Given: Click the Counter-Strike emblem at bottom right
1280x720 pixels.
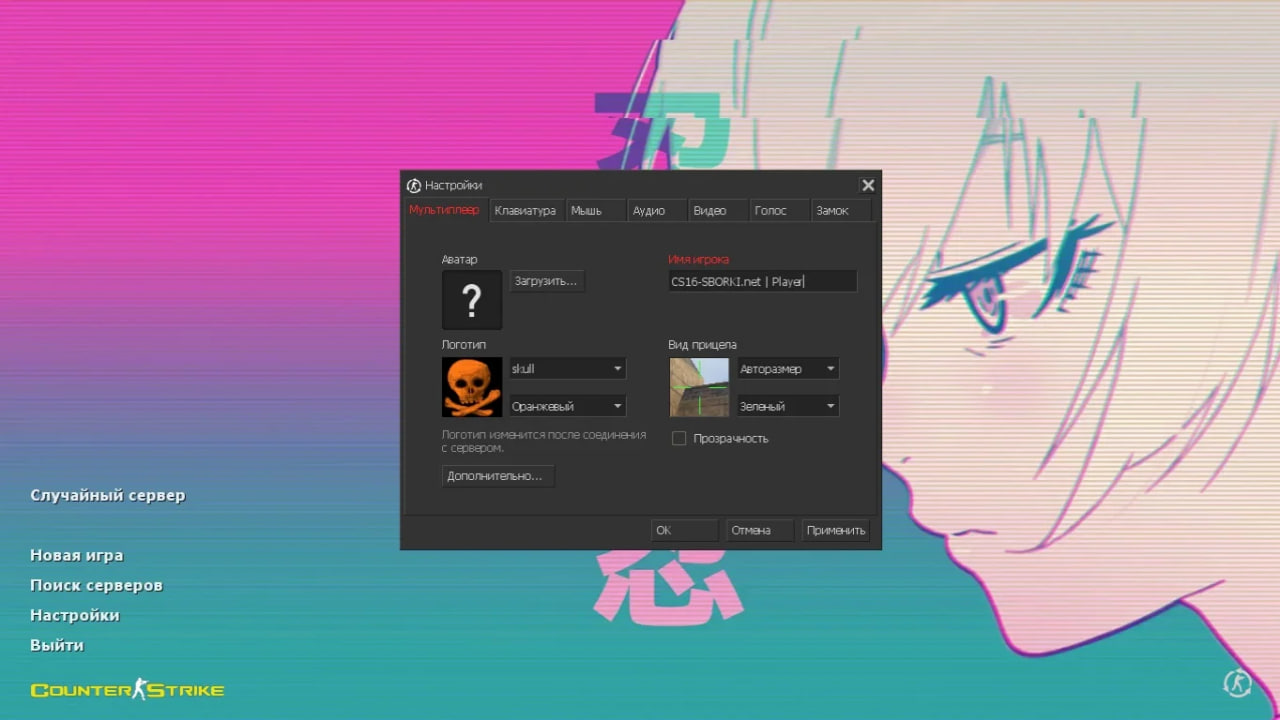Looking at the screenshot, I should click(x=1237, y=683).
